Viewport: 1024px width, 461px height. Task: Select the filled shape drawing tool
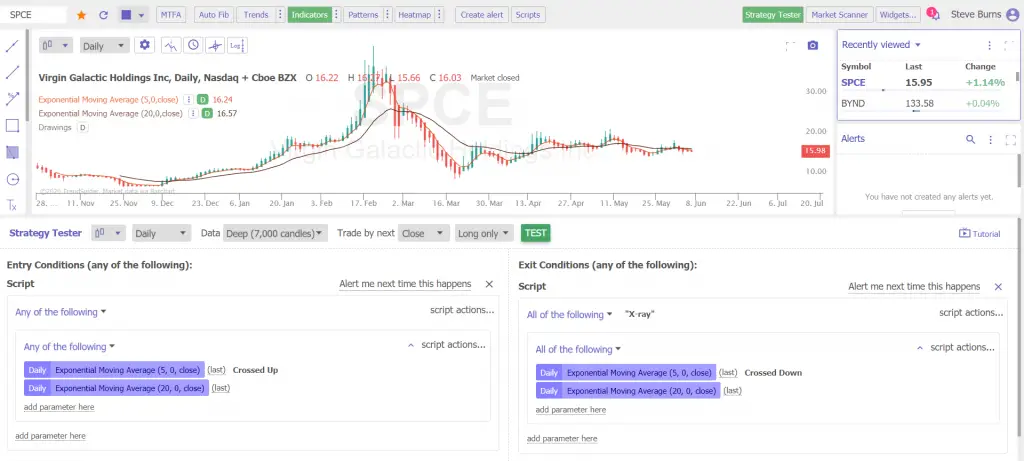pyautogui.click(x=12, y=152)
